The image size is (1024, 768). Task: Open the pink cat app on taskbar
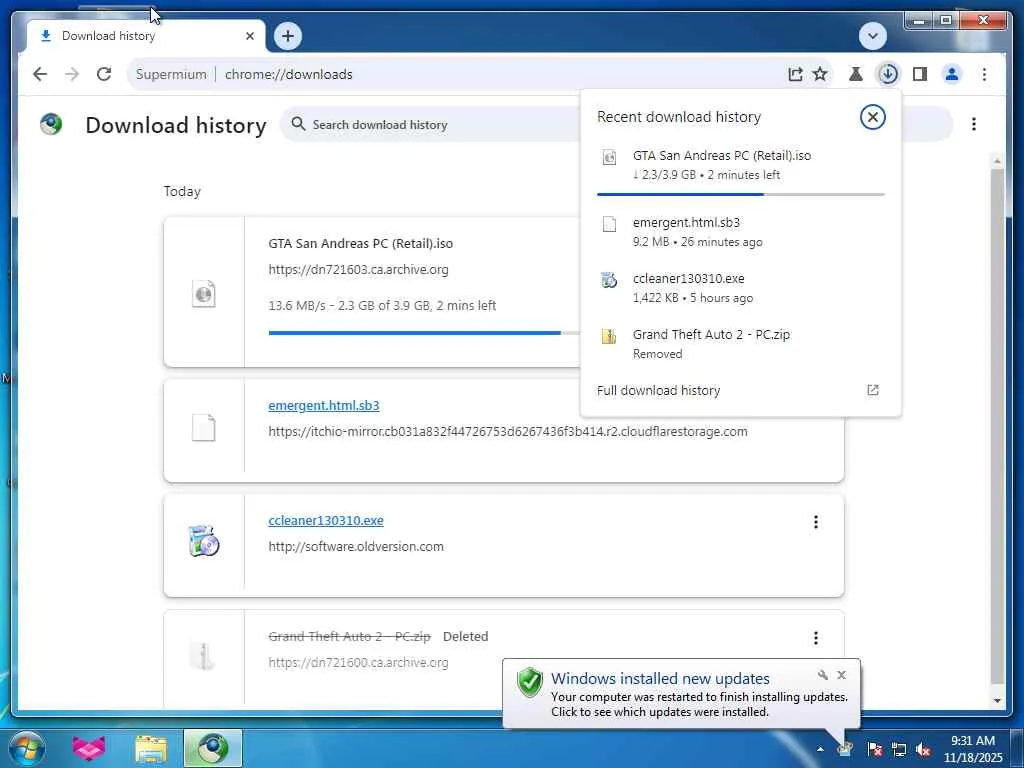(x=89, y=748)
